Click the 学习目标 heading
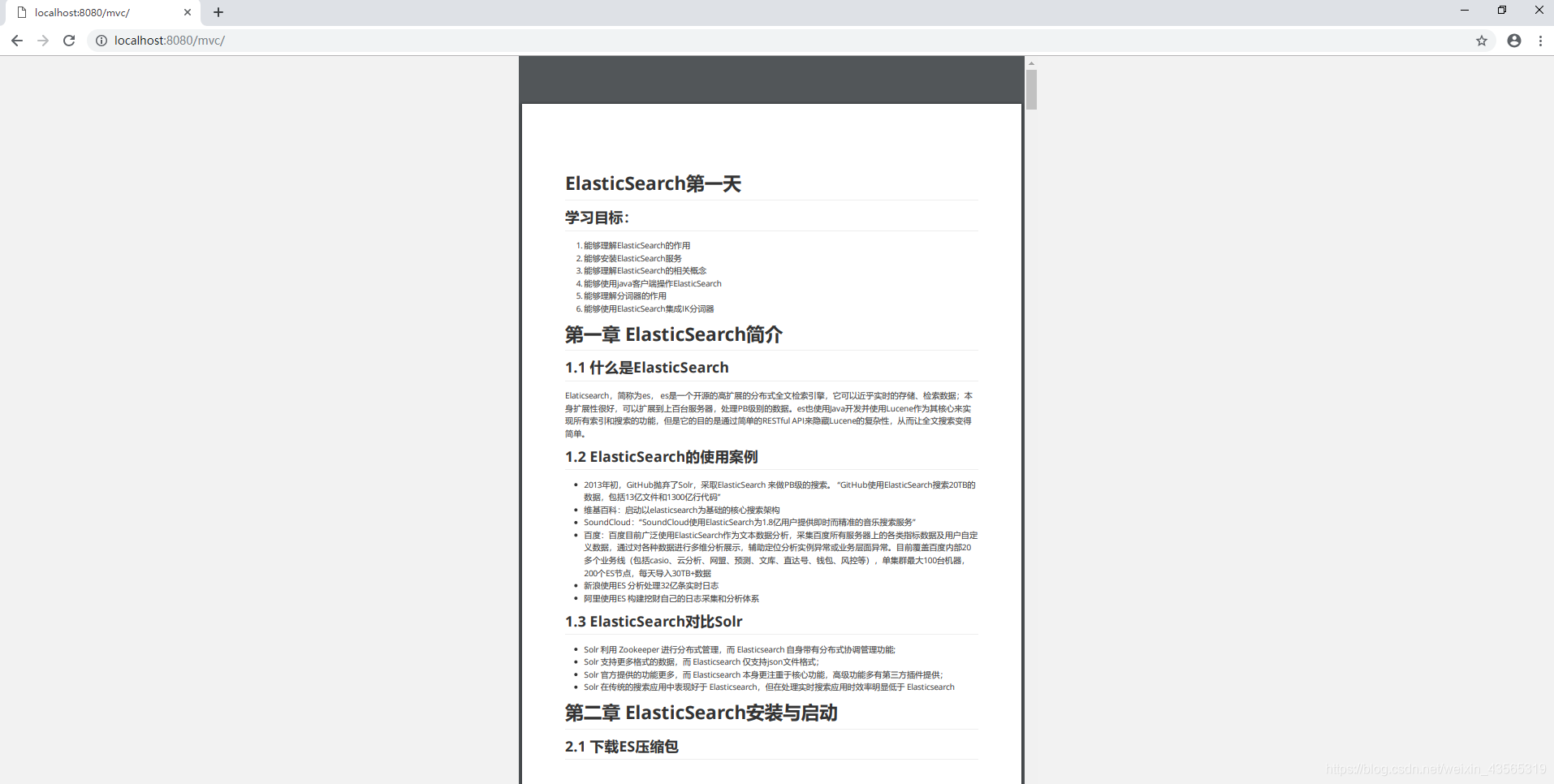1554x784 pixels. point(597,218)
